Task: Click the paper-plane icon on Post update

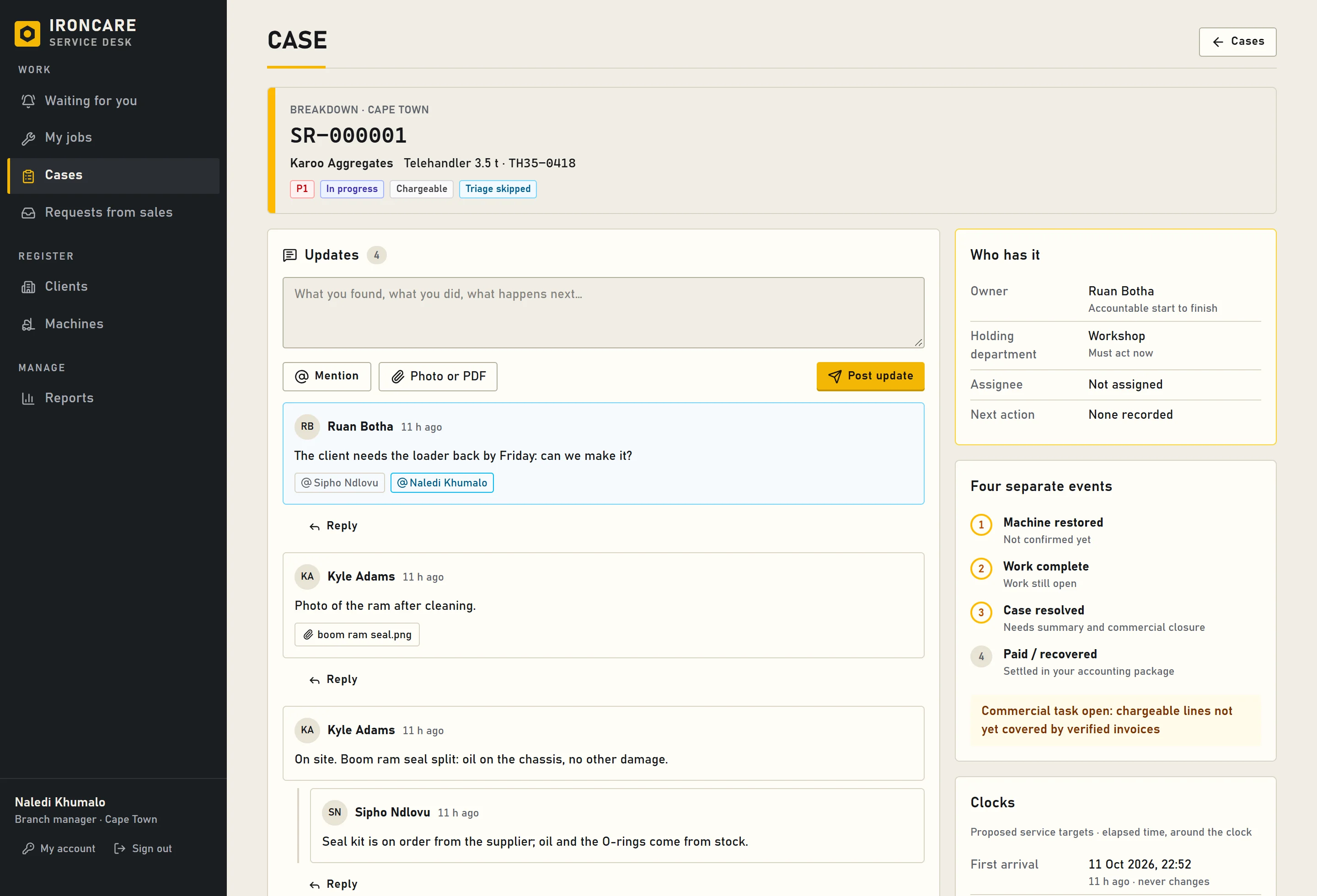Action: click(834, 377)
